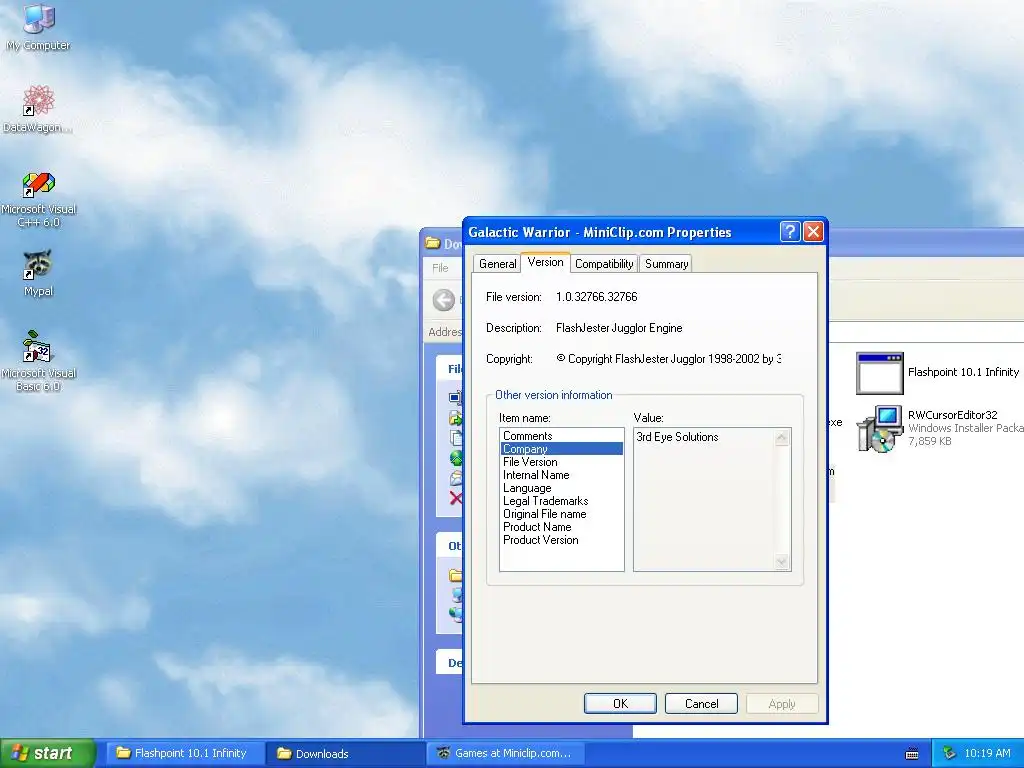This screenshot has height=768, width=1024.
Task: Open the My Computer desktop icon
Action: click(39, 27)
